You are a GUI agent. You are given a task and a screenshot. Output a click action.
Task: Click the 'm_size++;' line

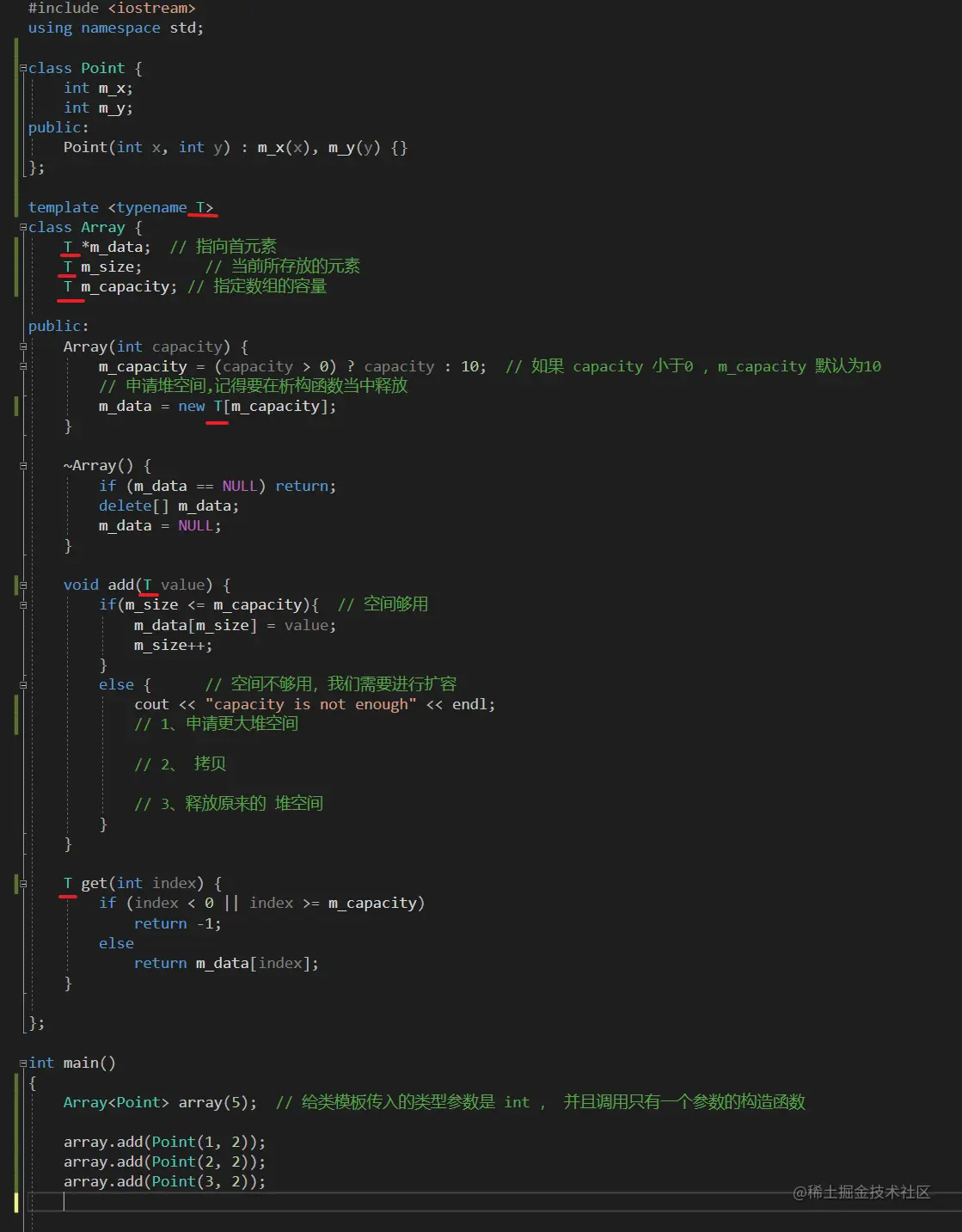tap(173, 645)
